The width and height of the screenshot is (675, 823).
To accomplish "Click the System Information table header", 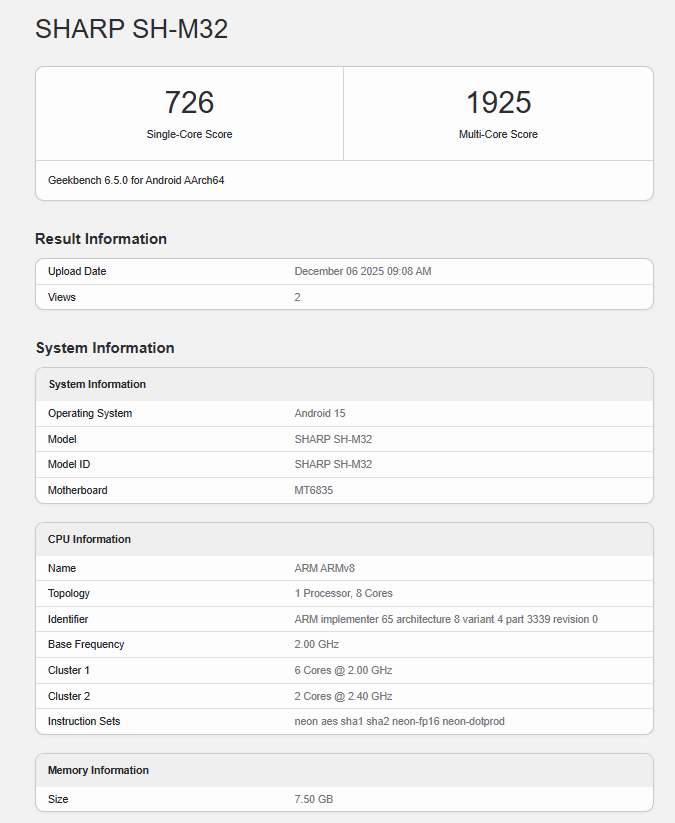I will 97,384.
